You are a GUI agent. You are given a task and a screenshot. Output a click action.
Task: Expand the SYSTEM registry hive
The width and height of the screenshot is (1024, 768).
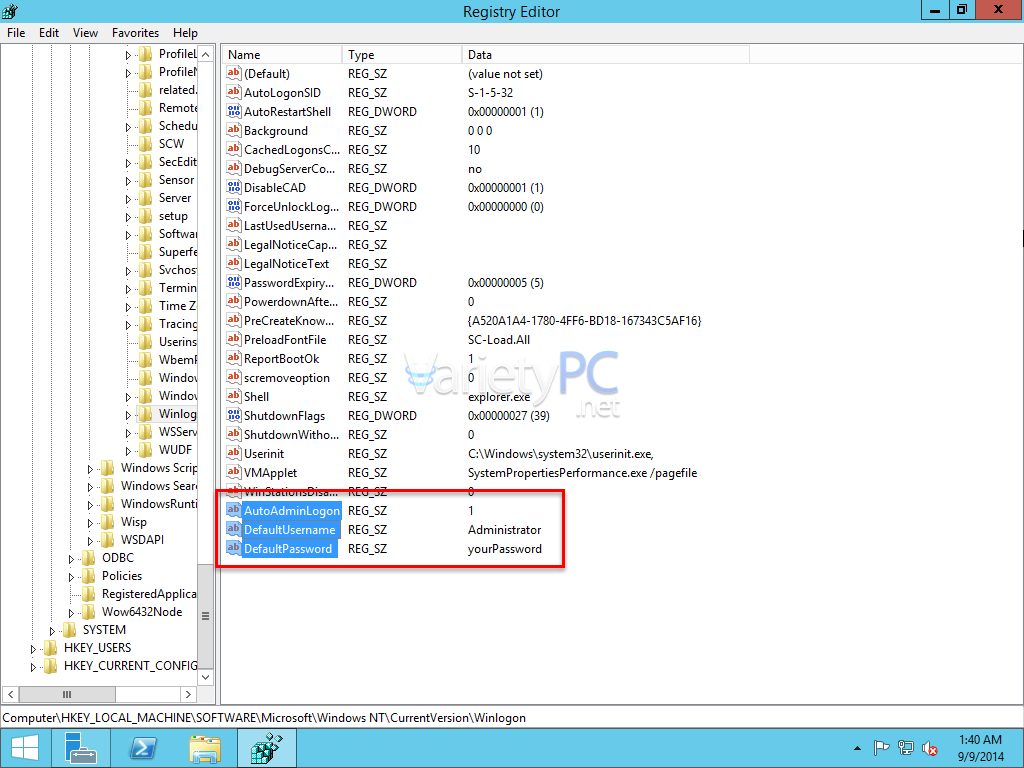54,631
